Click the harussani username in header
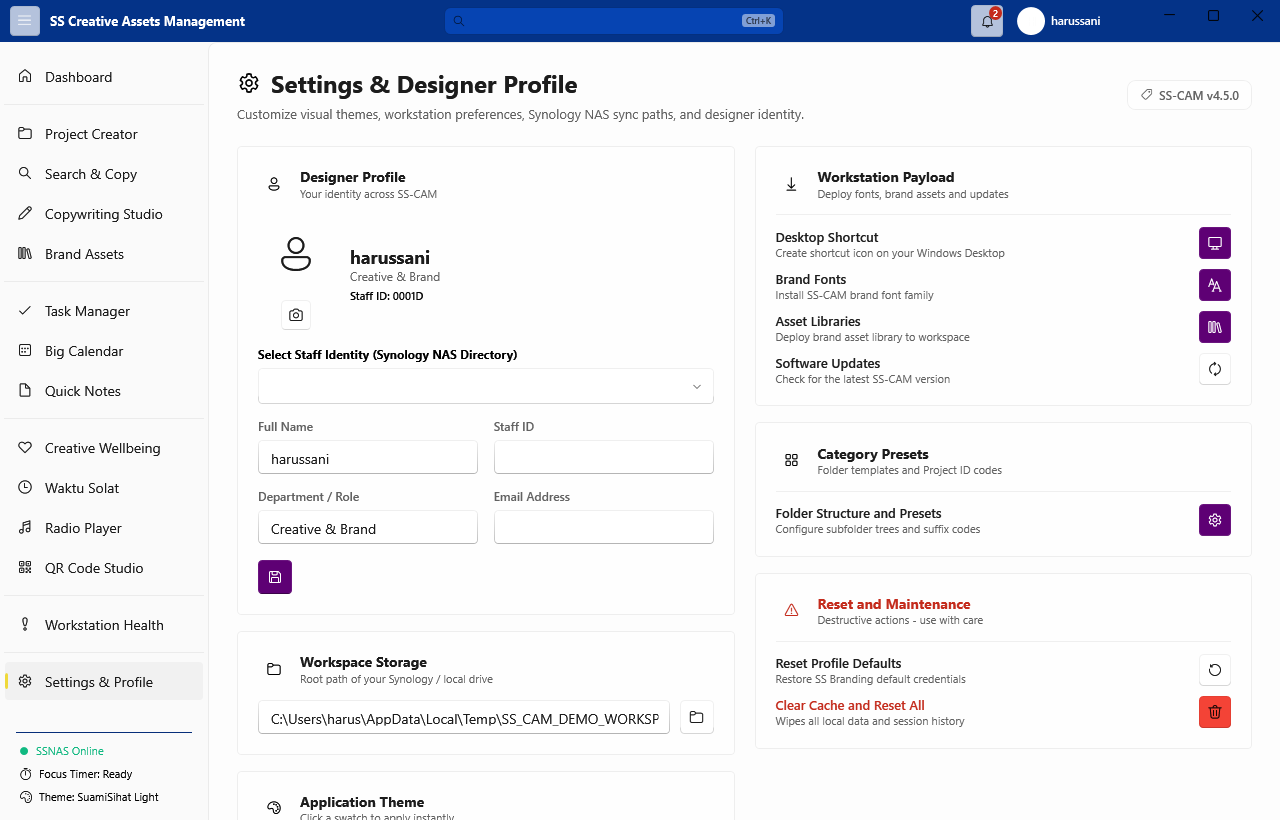This screenshot has width=1280, height=820. coord(1076,21)
